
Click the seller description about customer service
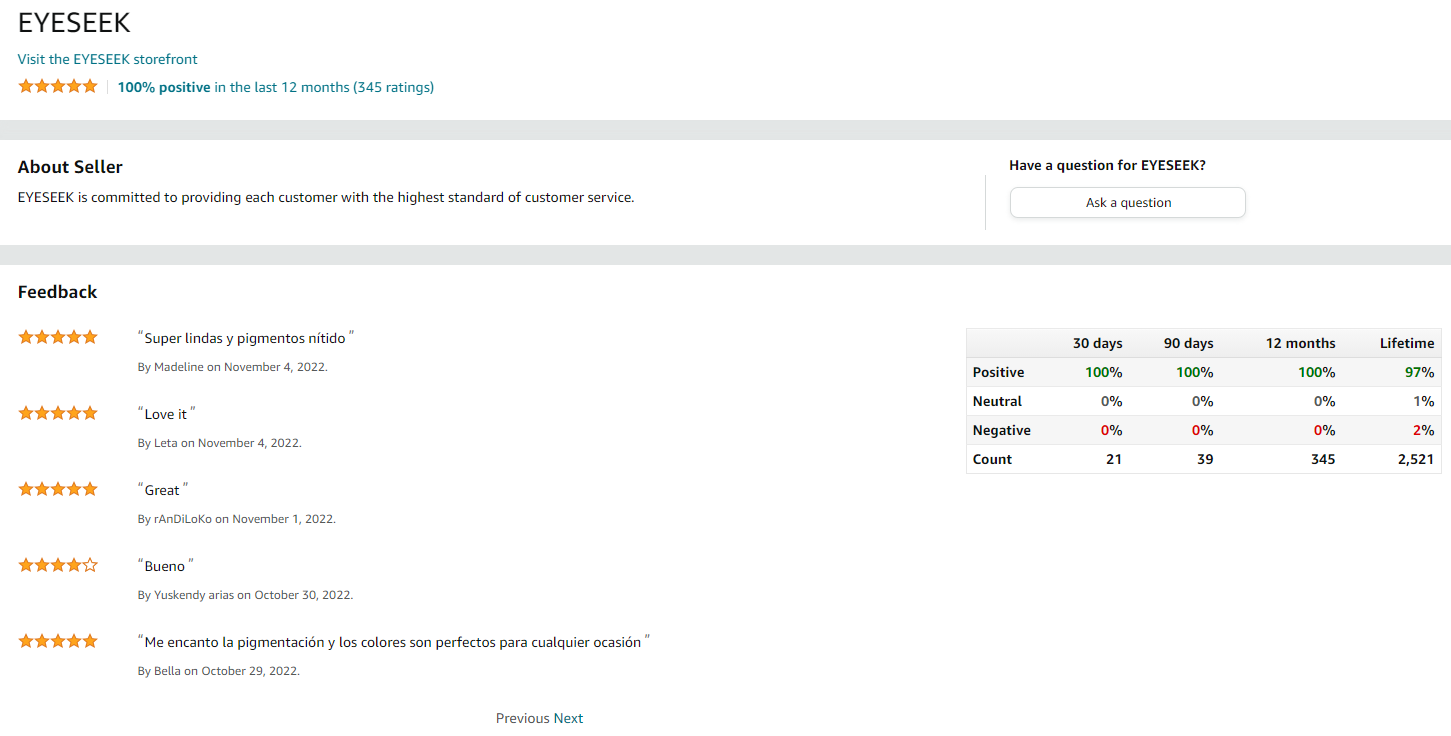[x=326, y=197]
